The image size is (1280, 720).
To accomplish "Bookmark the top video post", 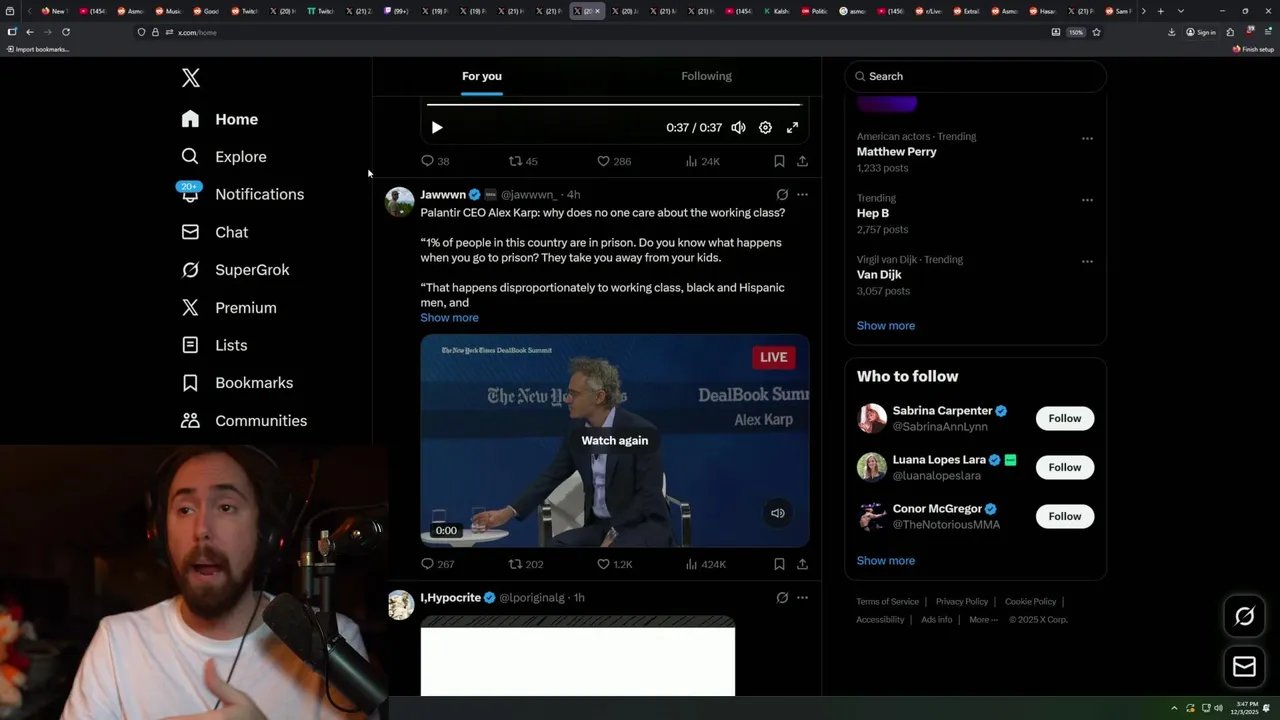I will coord(779,161).
